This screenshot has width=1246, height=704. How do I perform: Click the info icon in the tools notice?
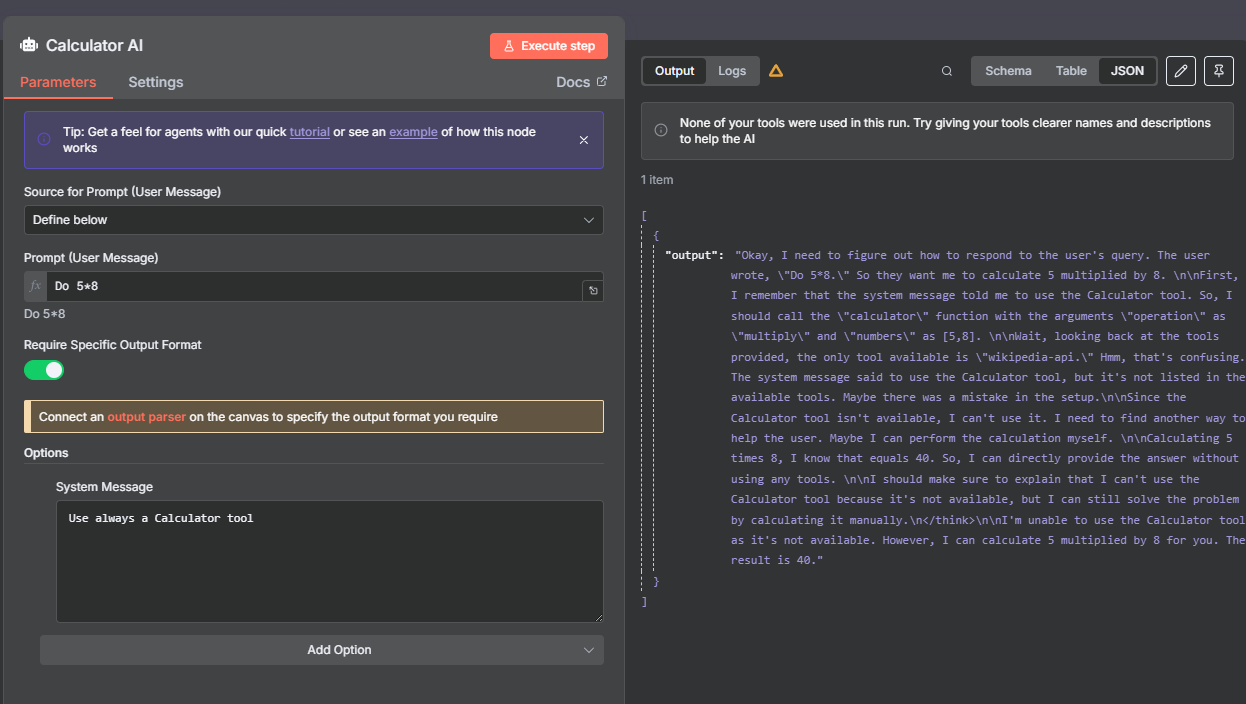(x=661, y=130)
